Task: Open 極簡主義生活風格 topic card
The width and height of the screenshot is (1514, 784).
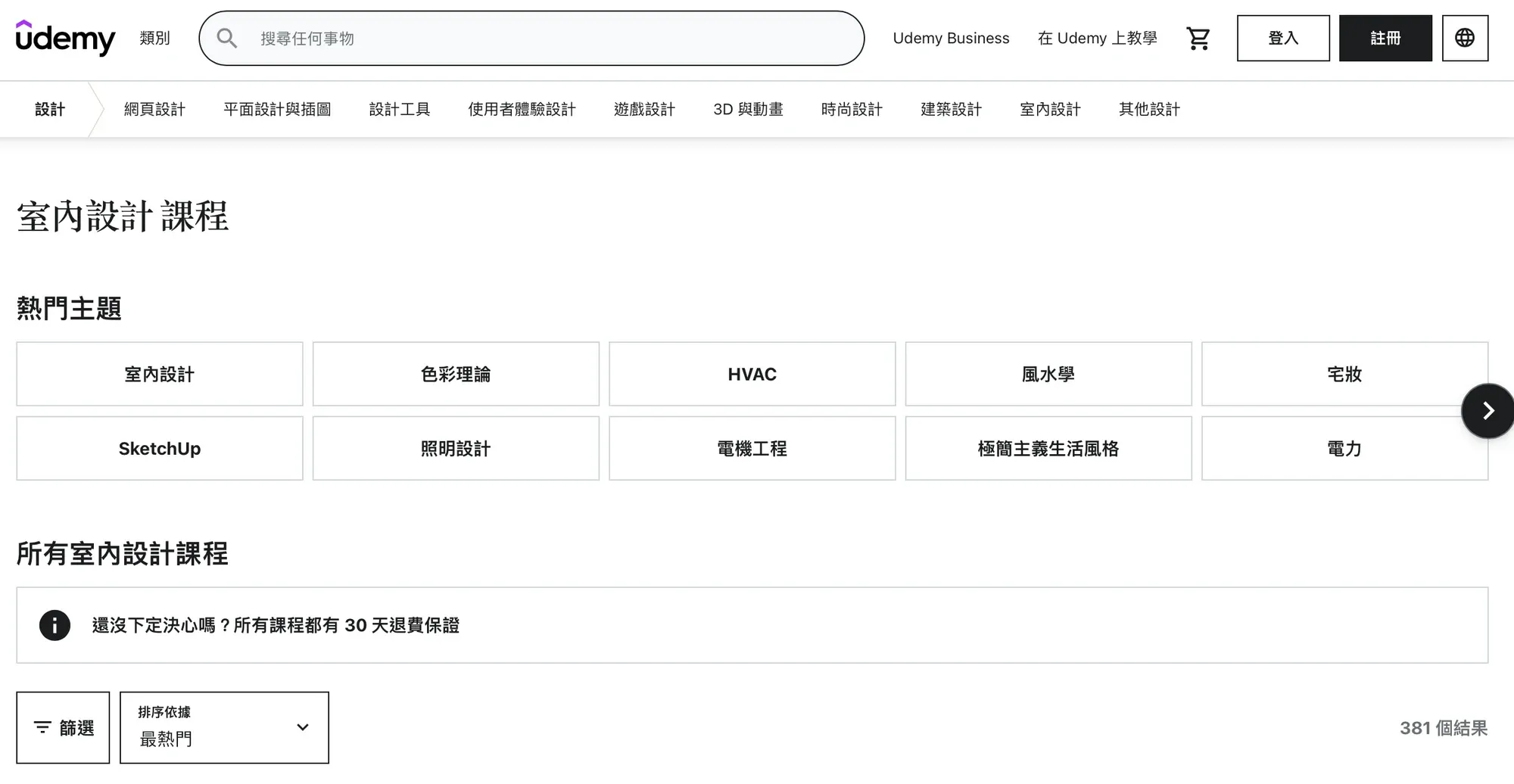Action: pos(1048,448)
